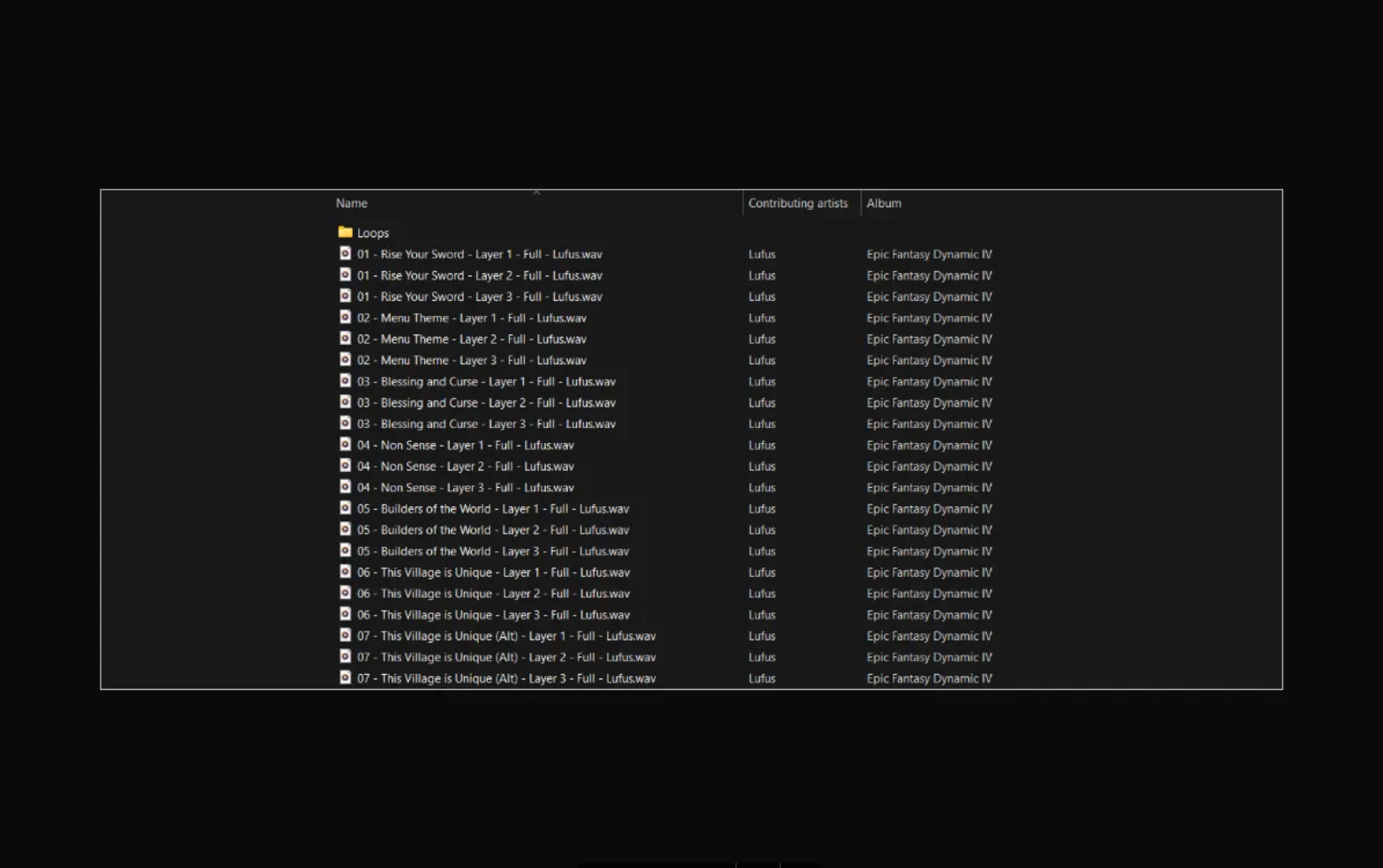Screen dimensions: 1383x868
Task: Select file '01 - Rise Your Sword - Layer 2 - Full - Lufus.wav'
Action: tap(480, 275)
